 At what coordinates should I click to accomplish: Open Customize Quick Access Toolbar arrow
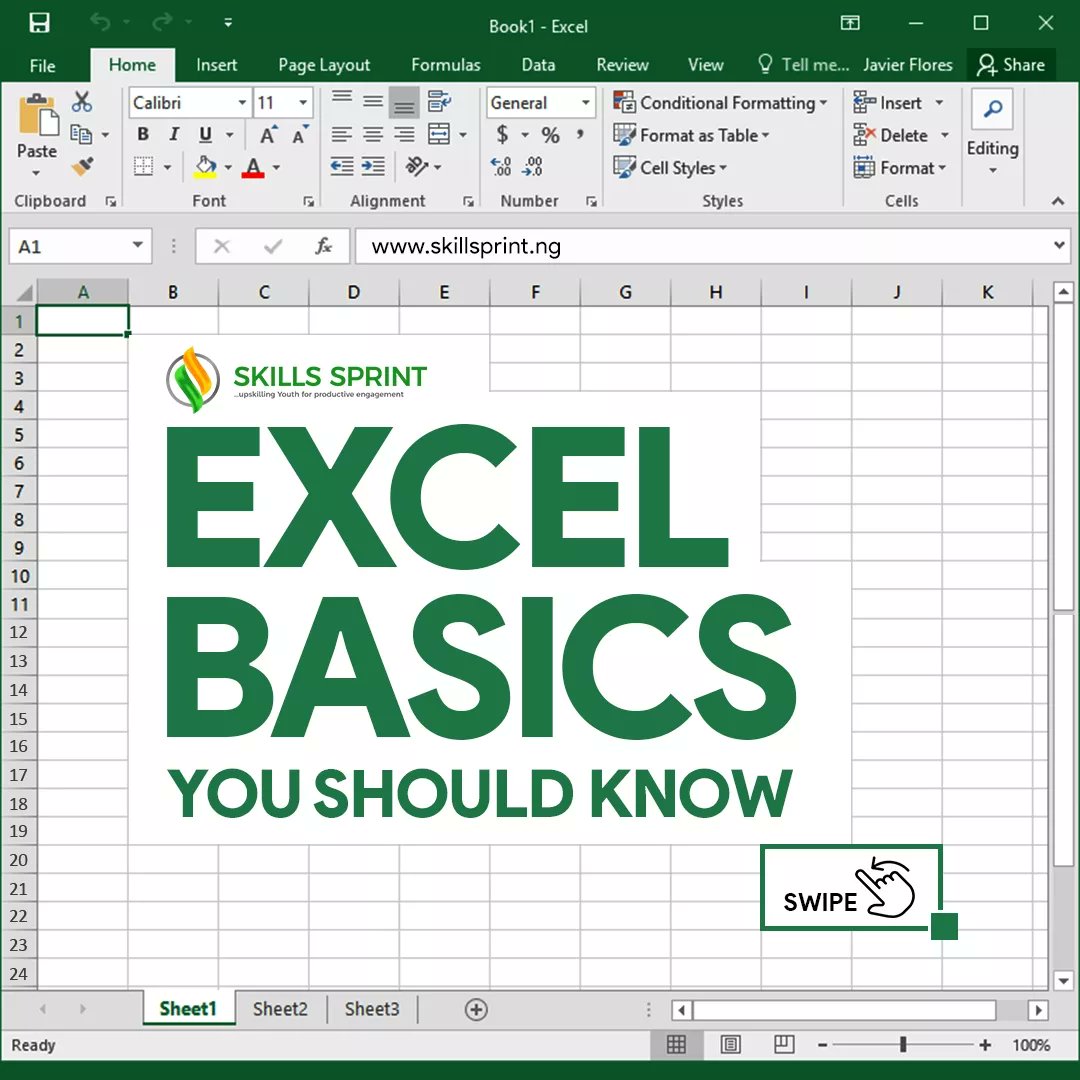[x=228, y=23]
